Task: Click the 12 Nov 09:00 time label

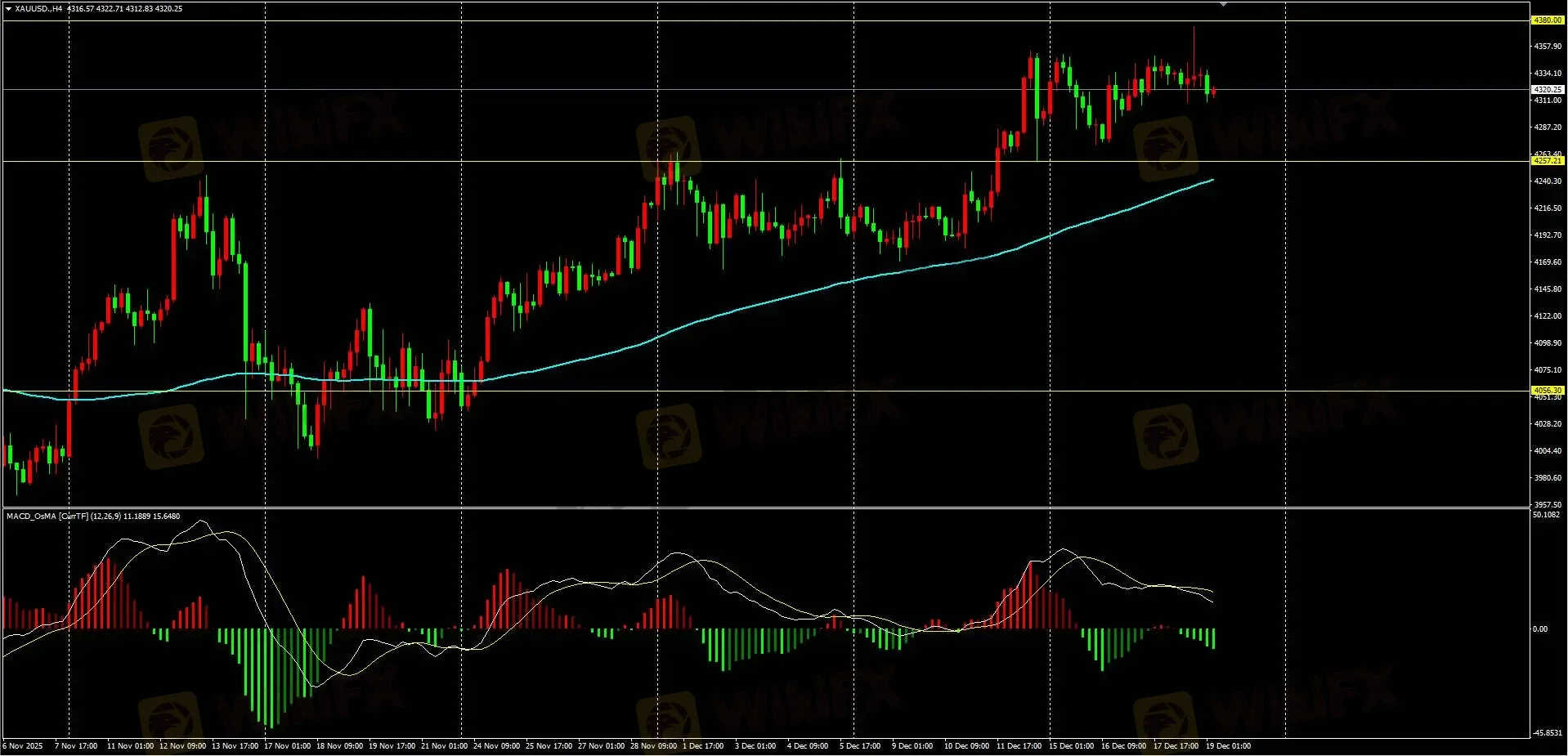Action: click(182, 746)
